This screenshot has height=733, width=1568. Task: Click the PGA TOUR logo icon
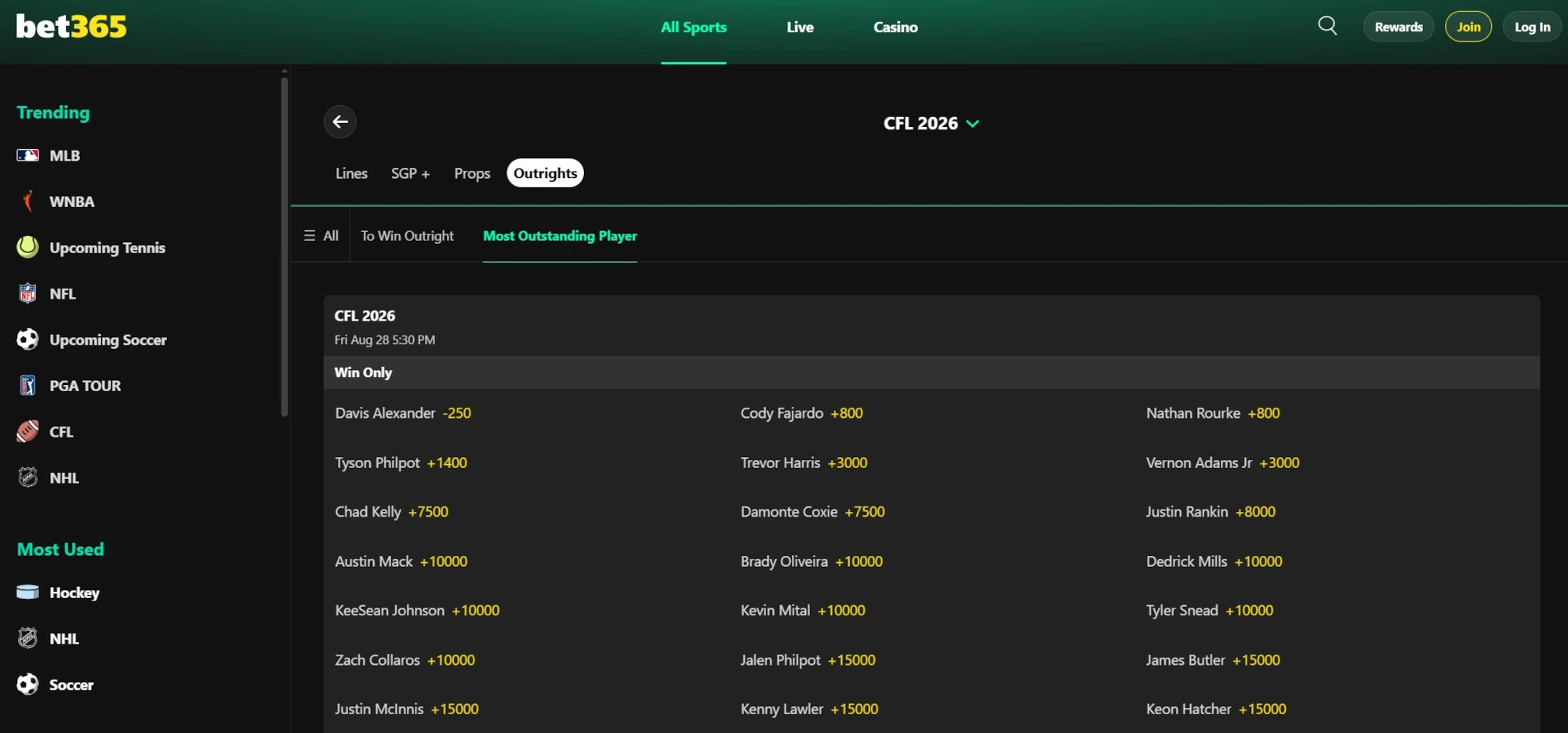(27, 385)
